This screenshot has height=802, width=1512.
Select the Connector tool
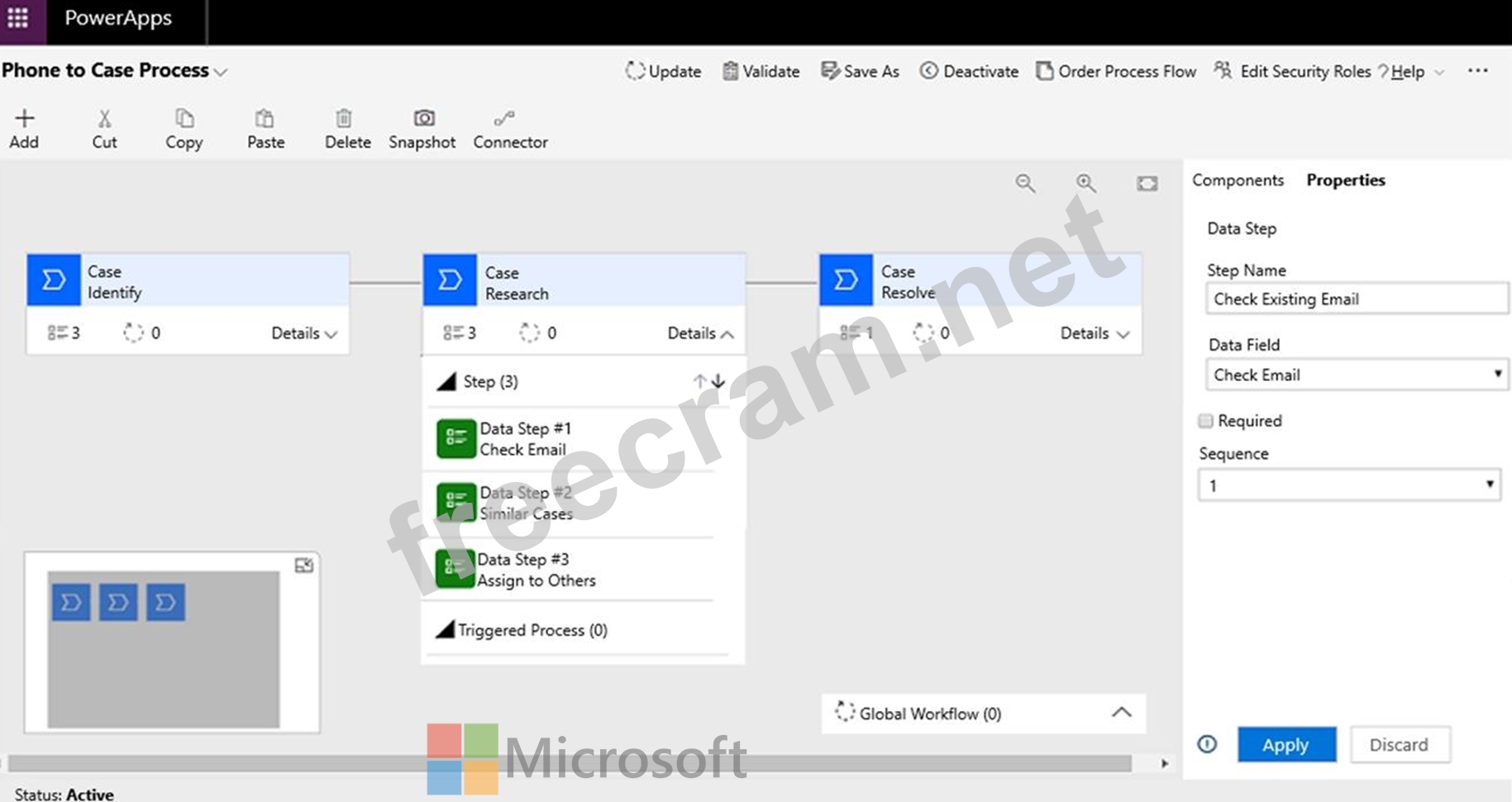(x=504, y=119)
